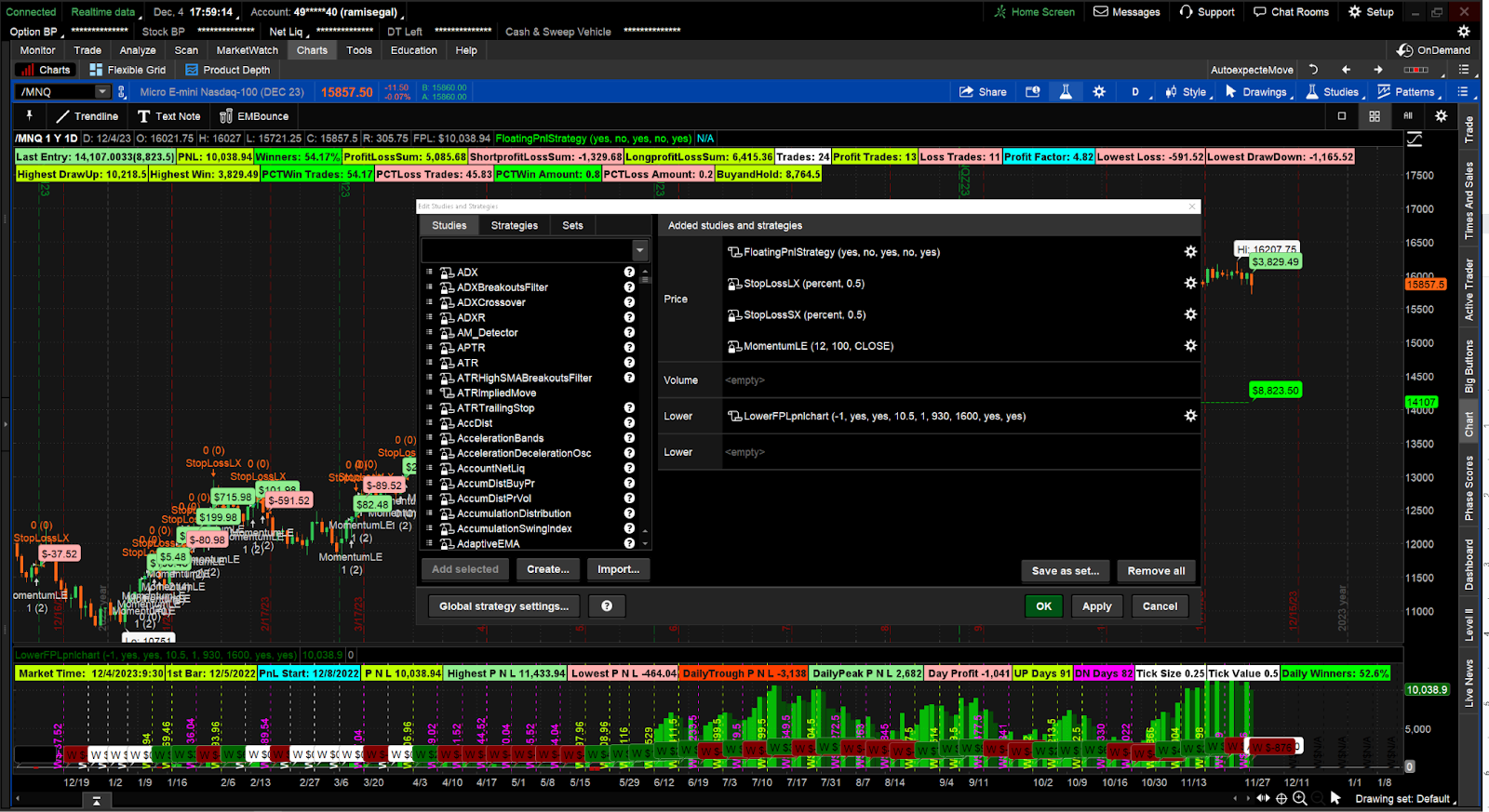Click the Apply button
Screen dimensions: 1489x812
[x=1096, y=606]
